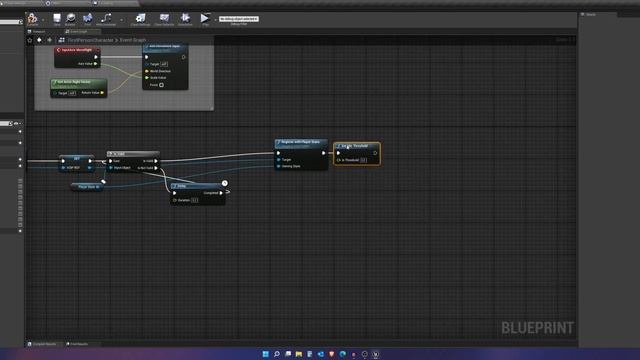Click the back navigation arrow in graph
640x360 pixels.
click(39, 40)
